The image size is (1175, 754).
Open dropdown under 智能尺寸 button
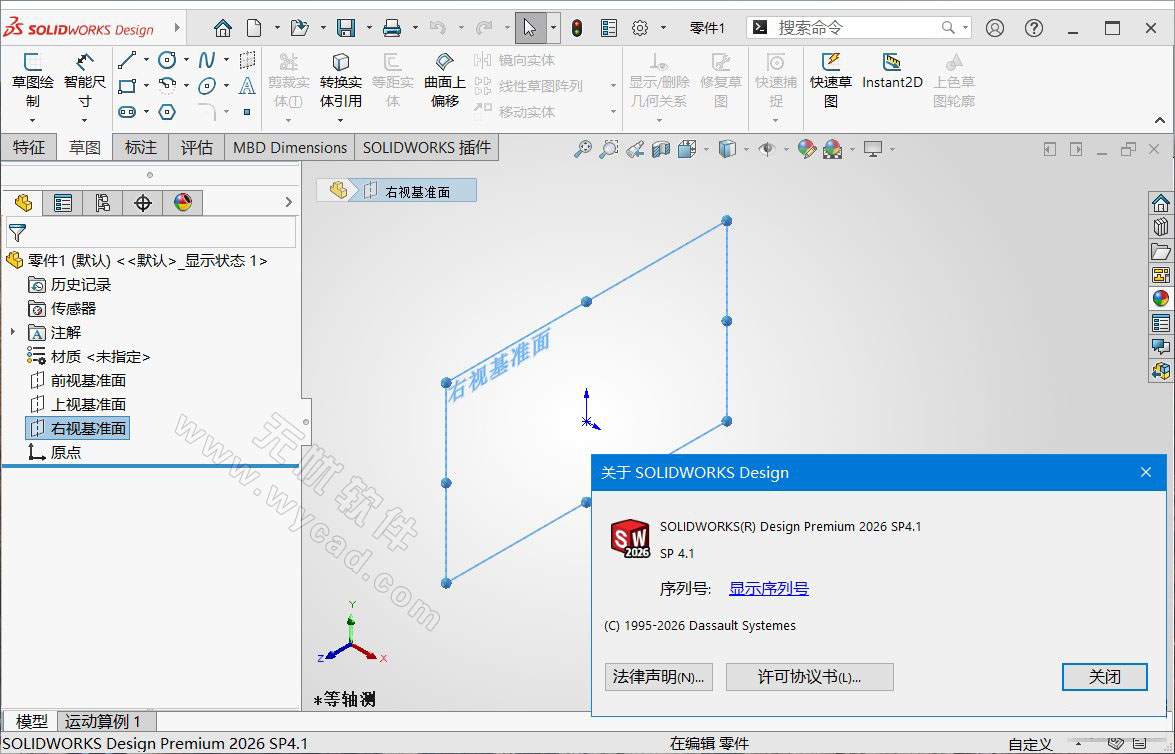coord(85,120)
